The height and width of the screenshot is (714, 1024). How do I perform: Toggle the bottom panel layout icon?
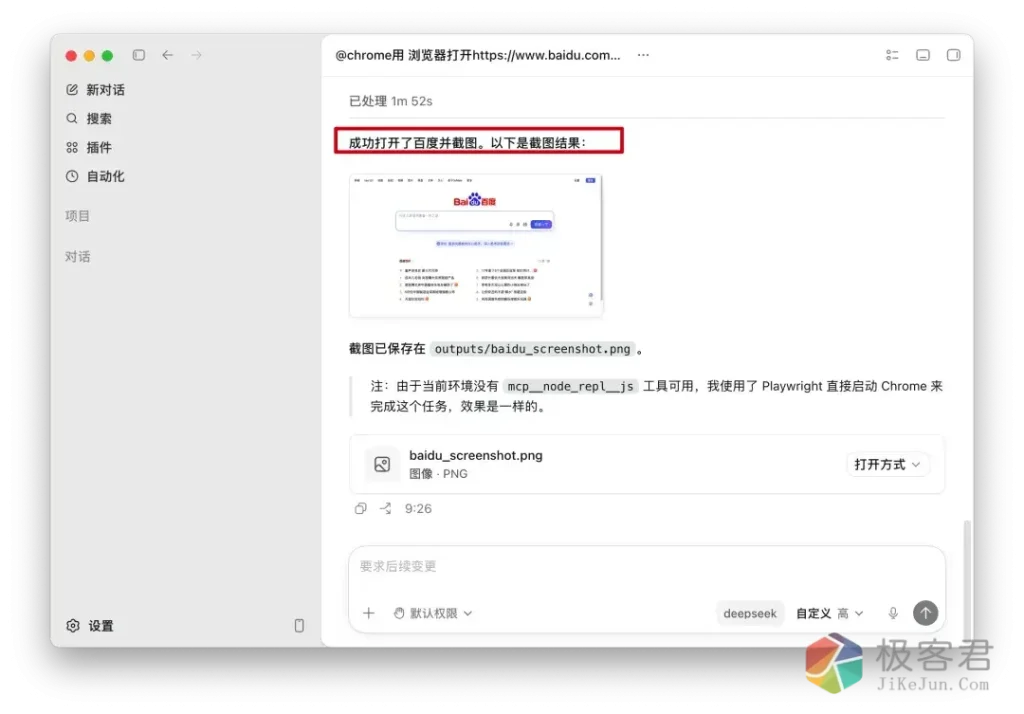923,55
